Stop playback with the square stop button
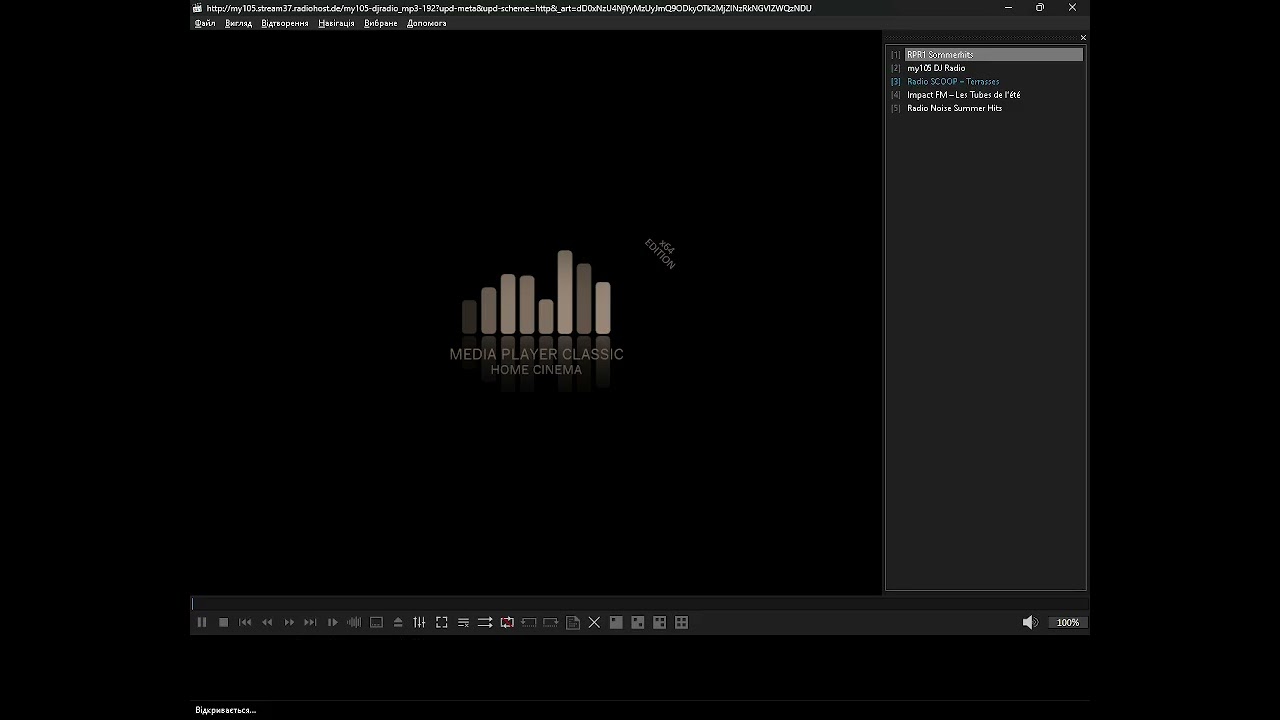 coord(223,622)
